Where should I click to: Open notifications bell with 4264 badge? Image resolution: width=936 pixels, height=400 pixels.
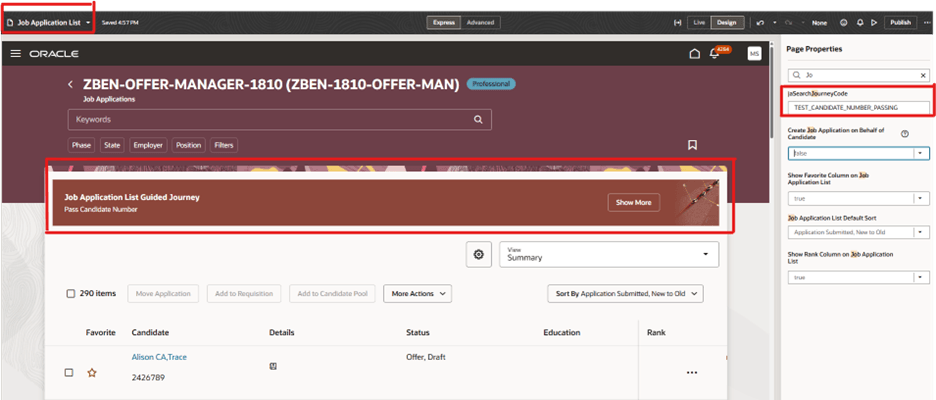tap(715, 54)
